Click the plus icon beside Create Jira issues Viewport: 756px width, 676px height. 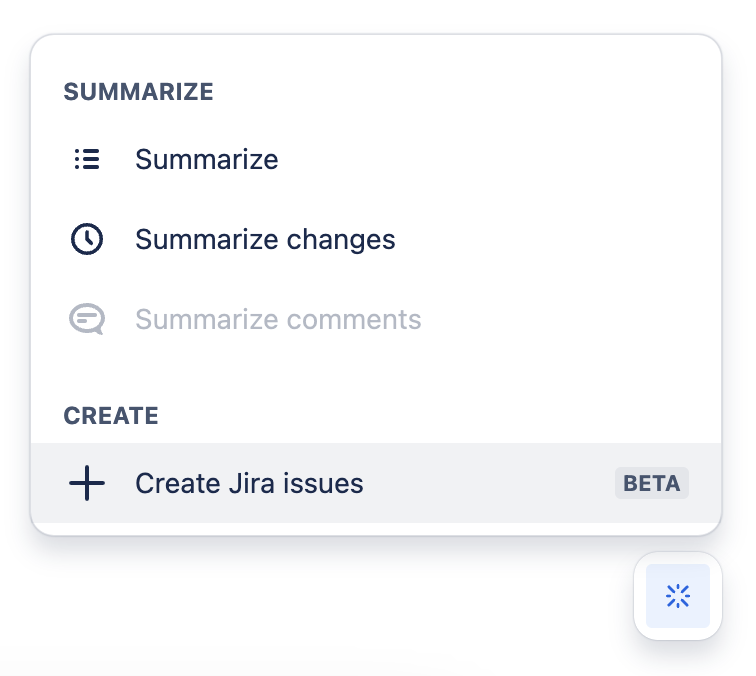coord(87,484)
